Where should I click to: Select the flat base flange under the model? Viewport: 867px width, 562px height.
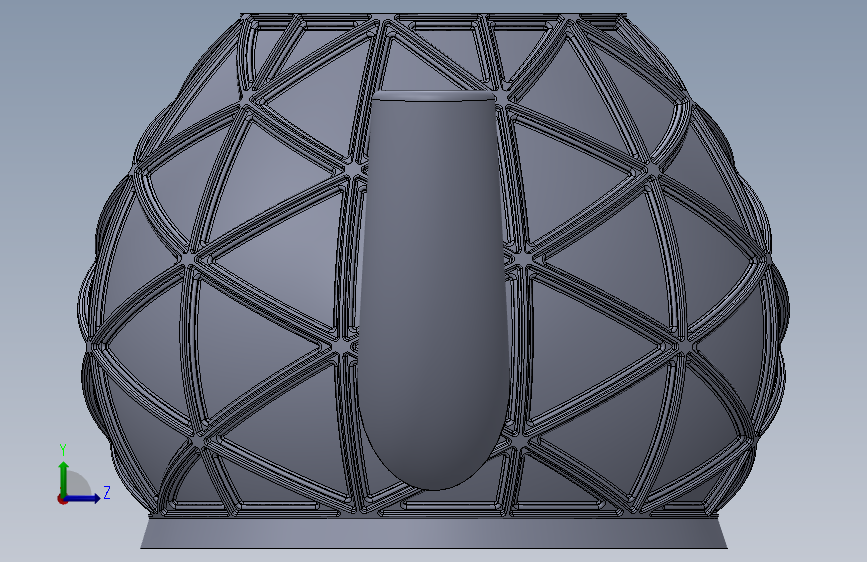click(434, 533)
